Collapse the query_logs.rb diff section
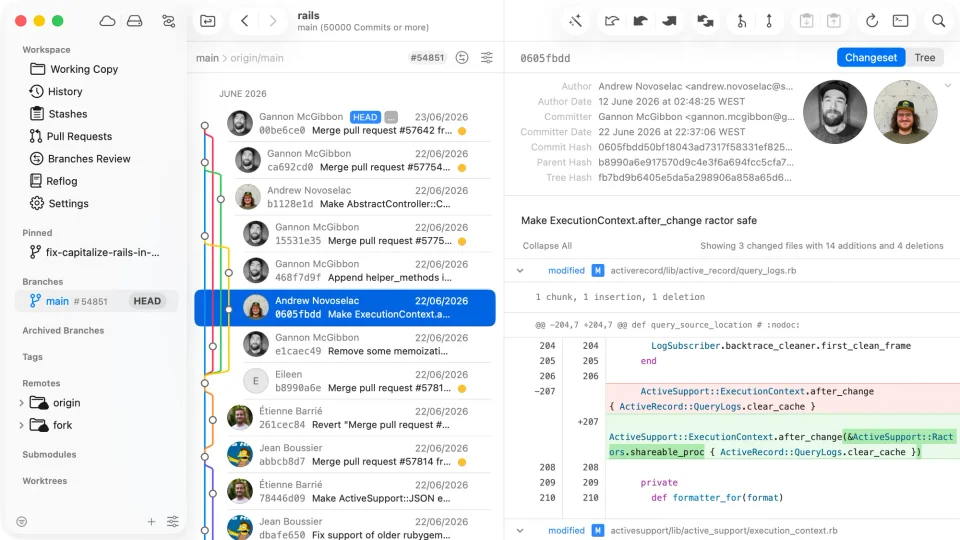 coord(520,271)
